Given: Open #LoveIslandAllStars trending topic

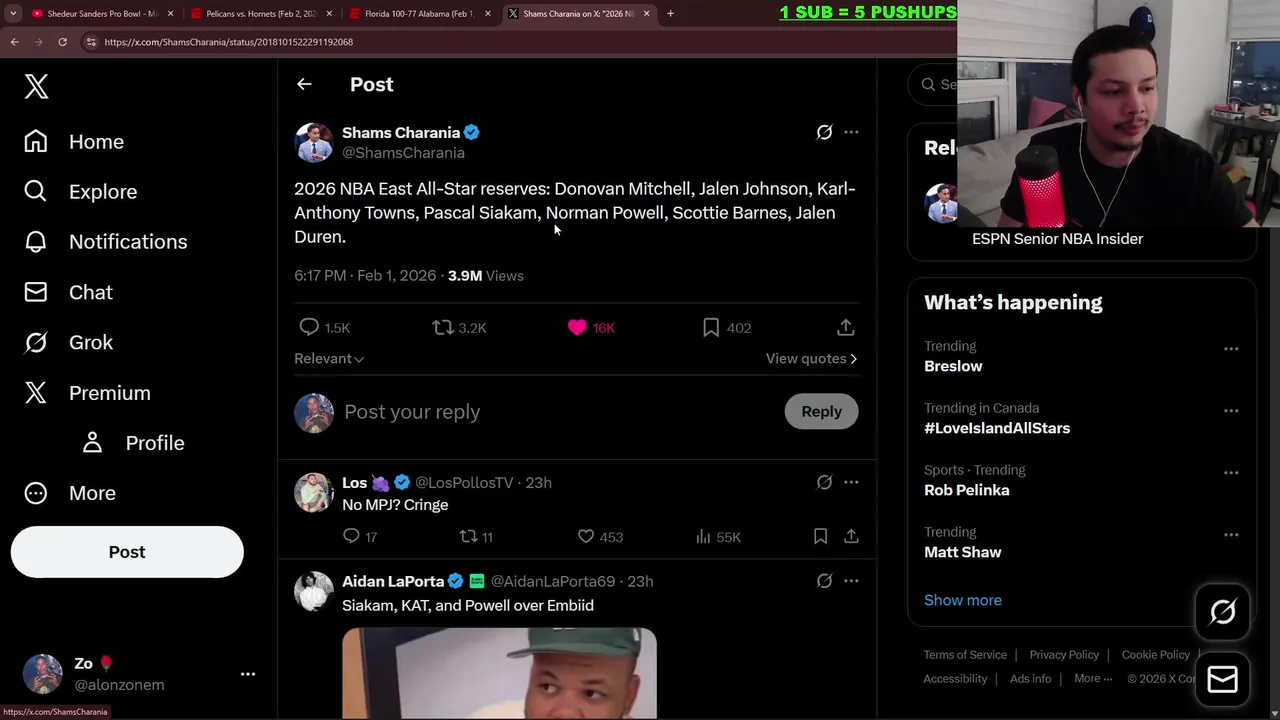Looking at the screenshot, I should [997, 428].
